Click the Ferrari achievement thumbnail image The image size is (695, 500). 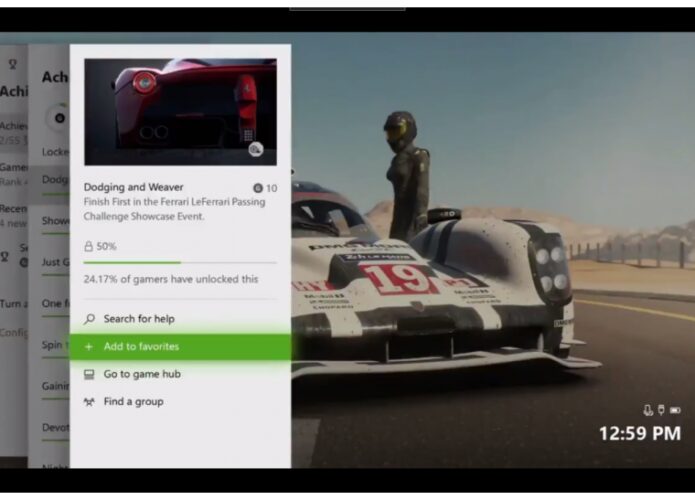pyautogui.click(x=180, y=112)
